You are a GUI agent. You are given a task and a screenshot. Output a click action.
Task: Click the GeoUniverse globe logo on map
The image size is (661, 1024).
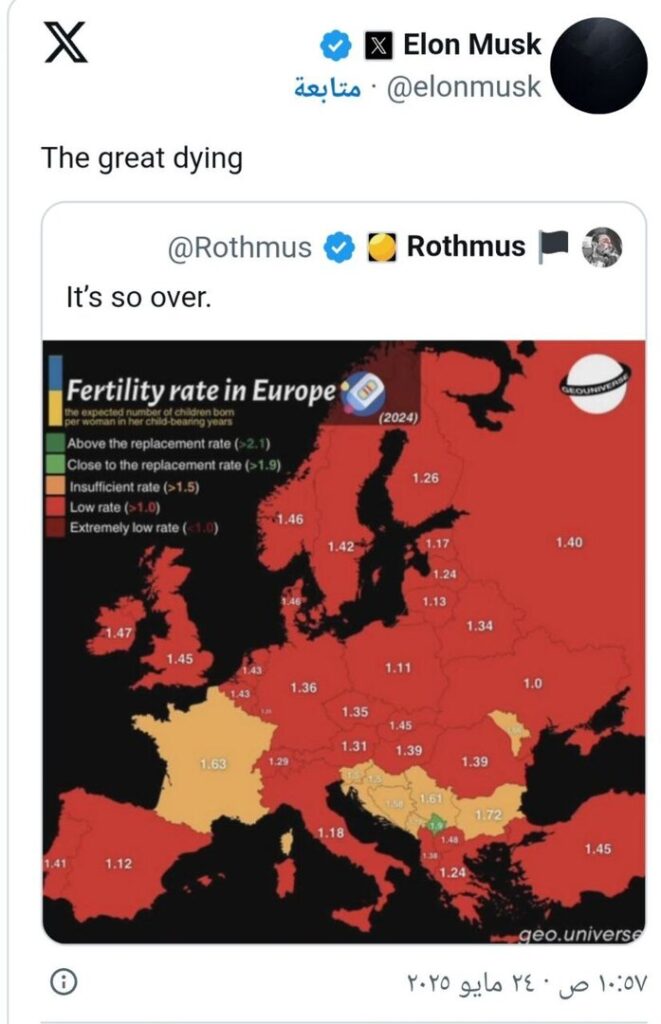pos(595,385)
